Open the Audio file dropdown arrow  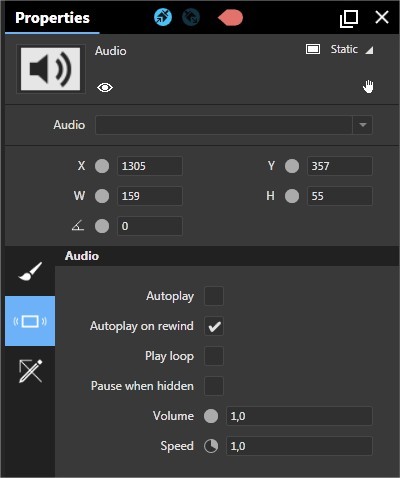point(363,125)
